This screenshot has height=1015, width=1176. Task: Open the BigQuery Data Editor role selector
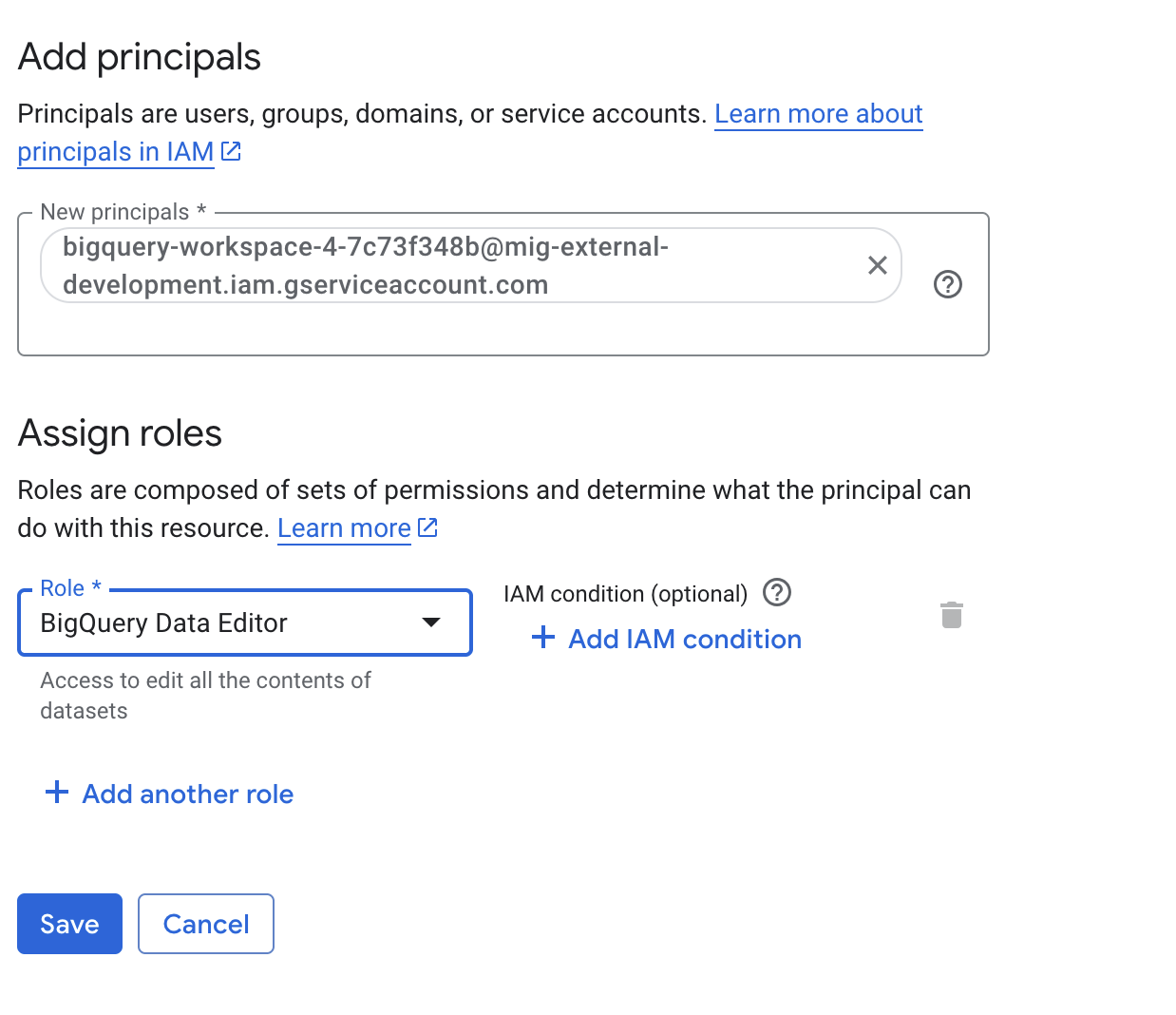click(218, 623)
